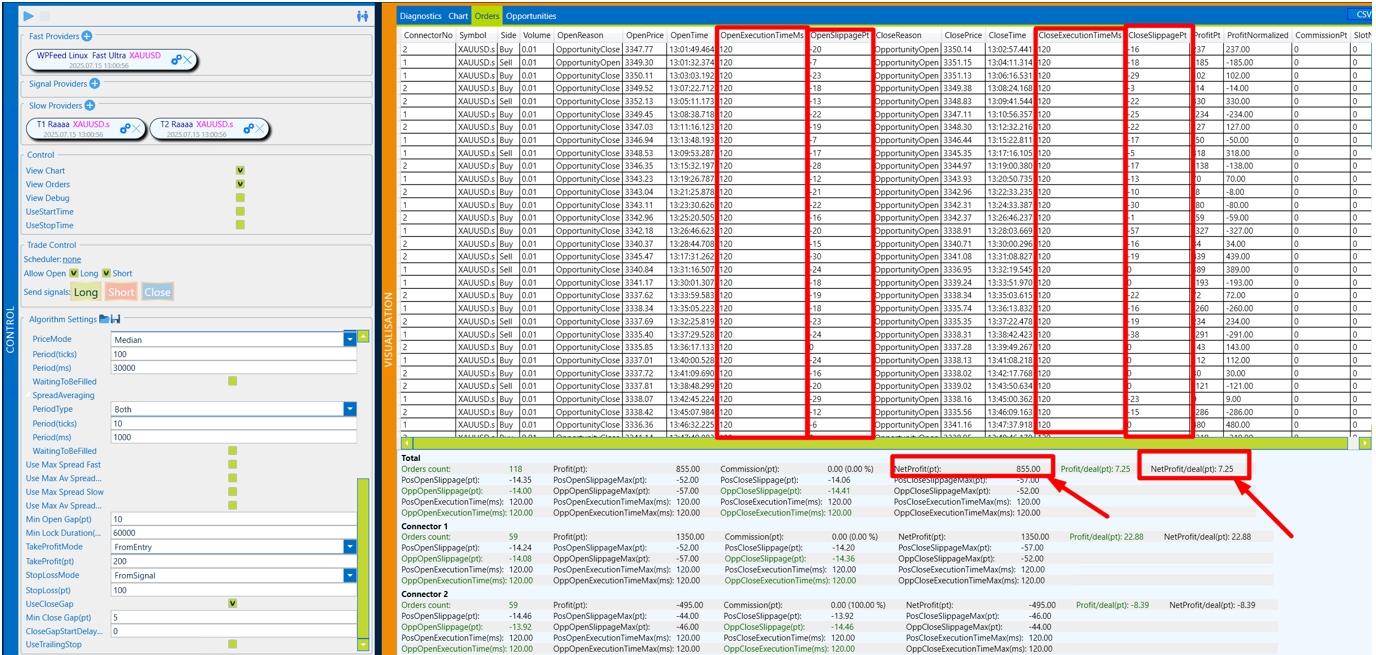
Task: Toggle the UseCloseGap checkbox
Action: [x=232, y=603]
